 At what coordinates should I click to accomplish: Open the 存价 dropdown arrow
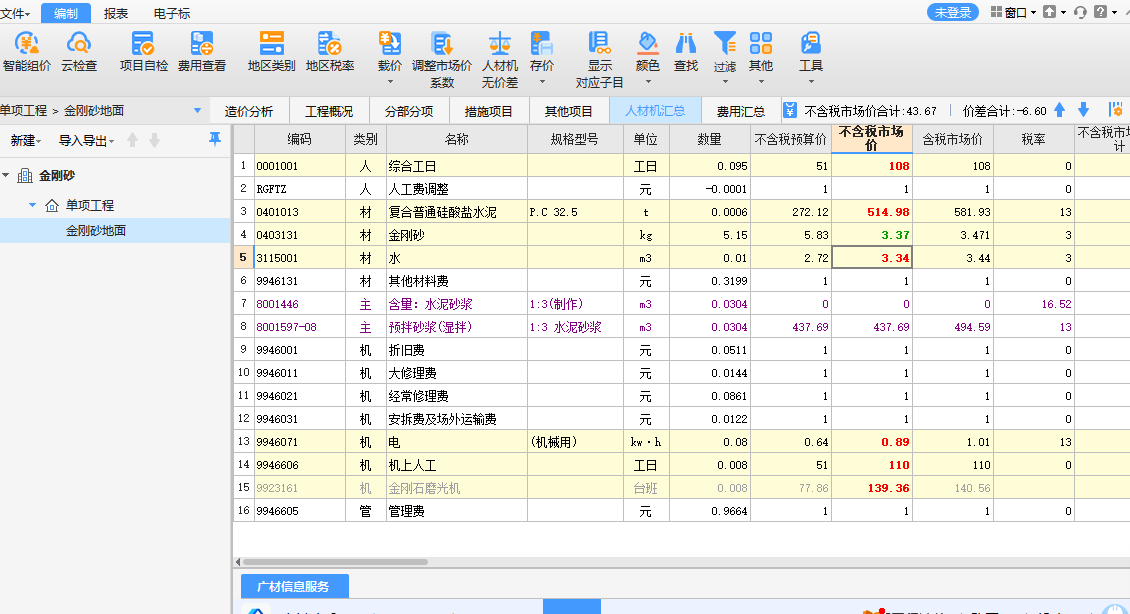[x=541, y=82]
